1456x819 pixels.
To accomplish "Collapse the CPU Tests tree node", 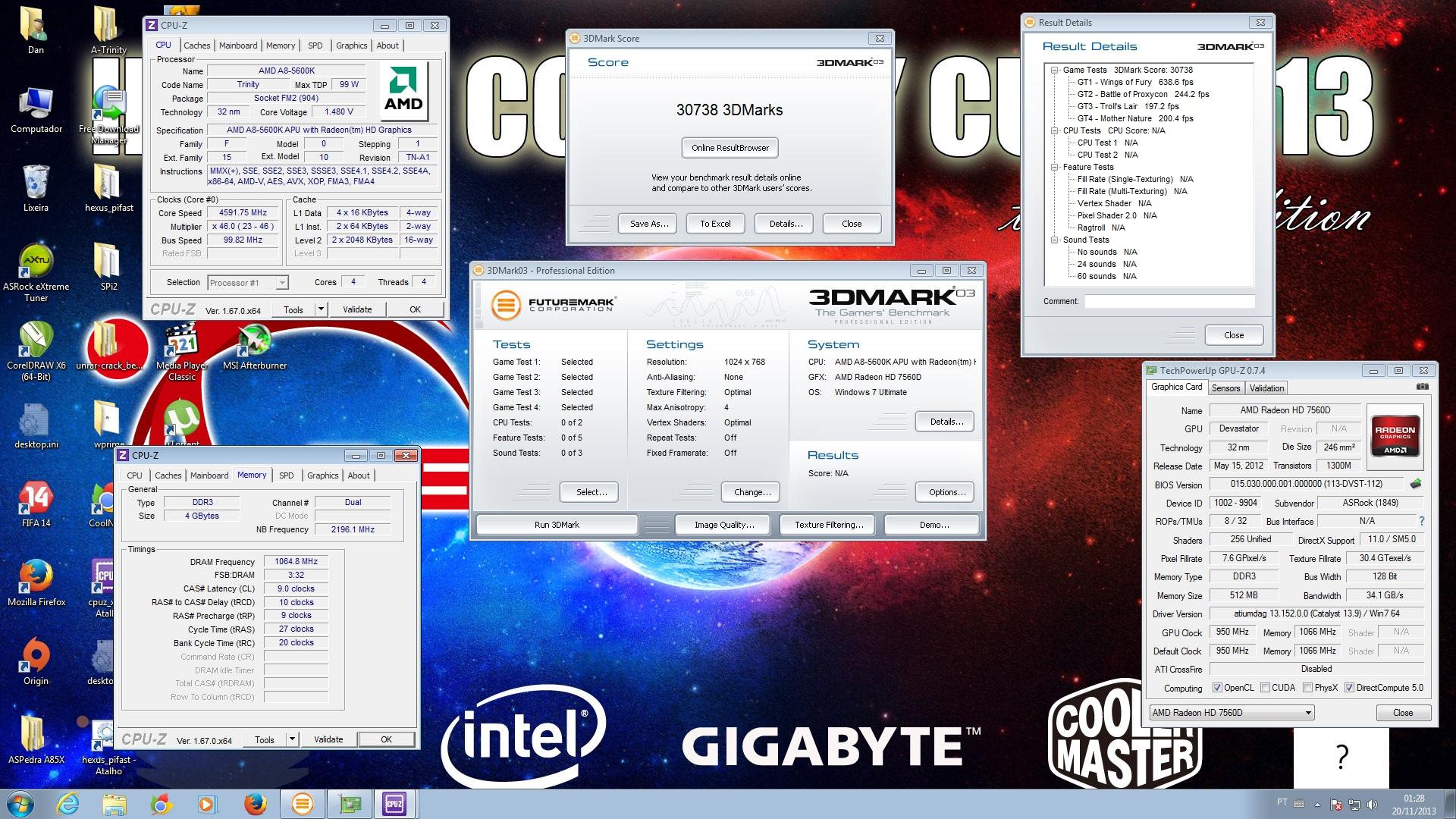I will coord(1055,130).
